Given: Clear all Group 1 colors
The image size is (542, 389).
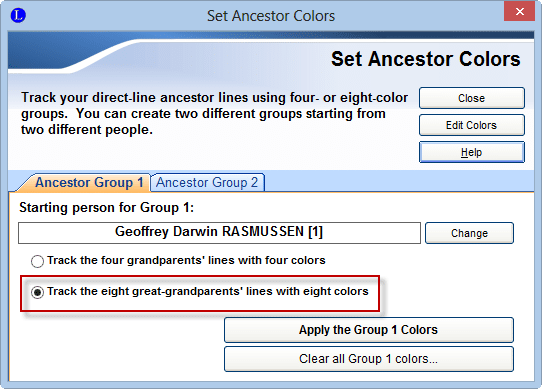Looking at the screenshot, I should [x=369, y=359].
